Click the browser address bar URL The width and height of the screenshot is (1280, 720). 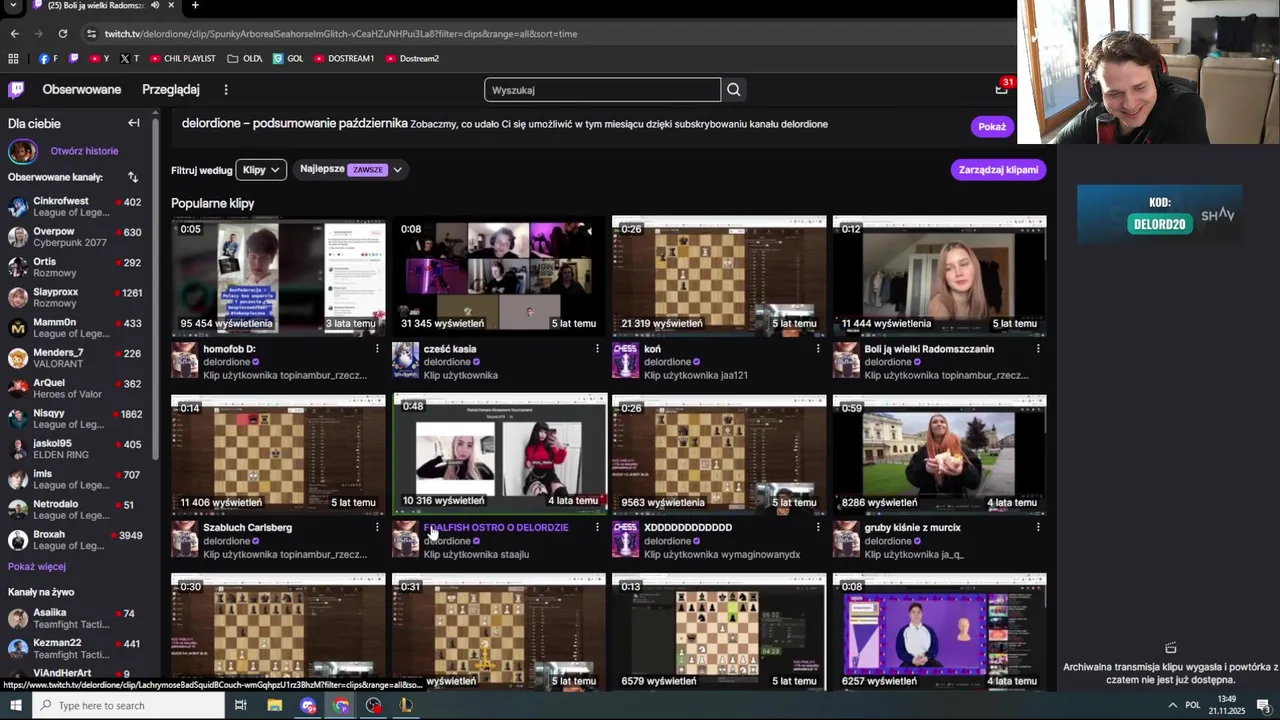pos(340,33)
